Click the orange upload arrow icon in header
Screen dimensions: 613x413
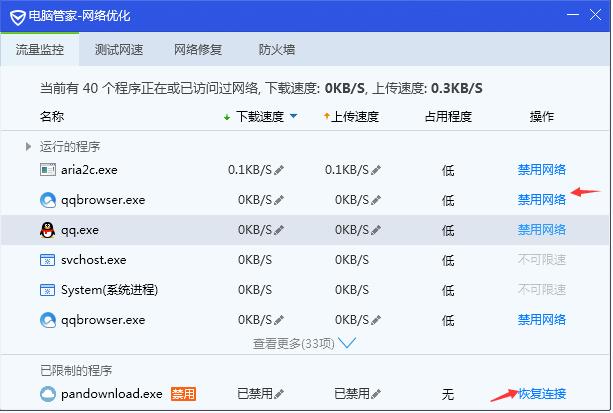tap(326, 116)
